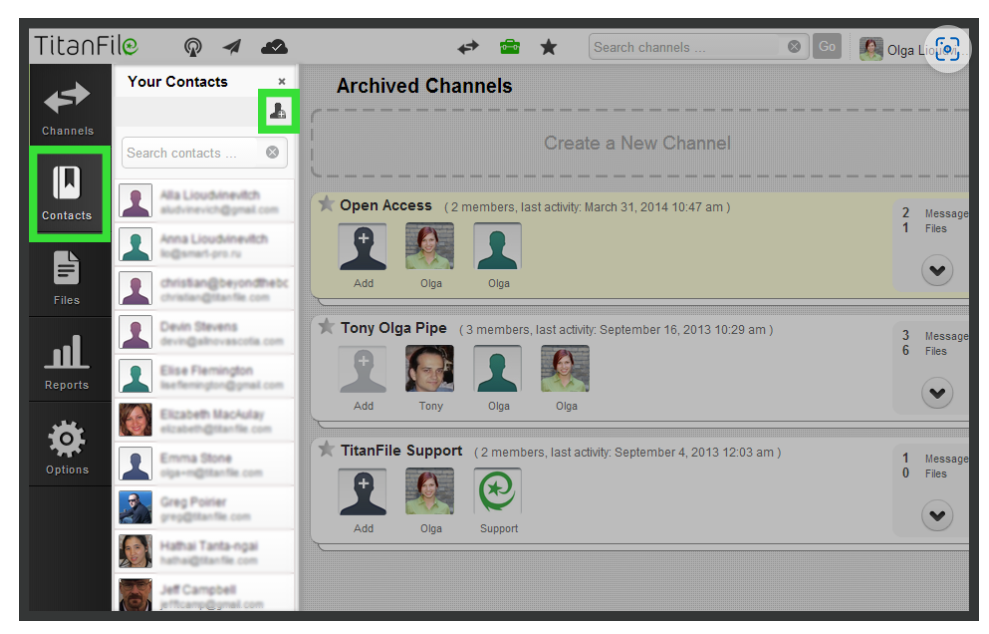Toggle star on TitanFile Support channel
The height and width of the screenshot is (634, 989).
click(326, 449)
